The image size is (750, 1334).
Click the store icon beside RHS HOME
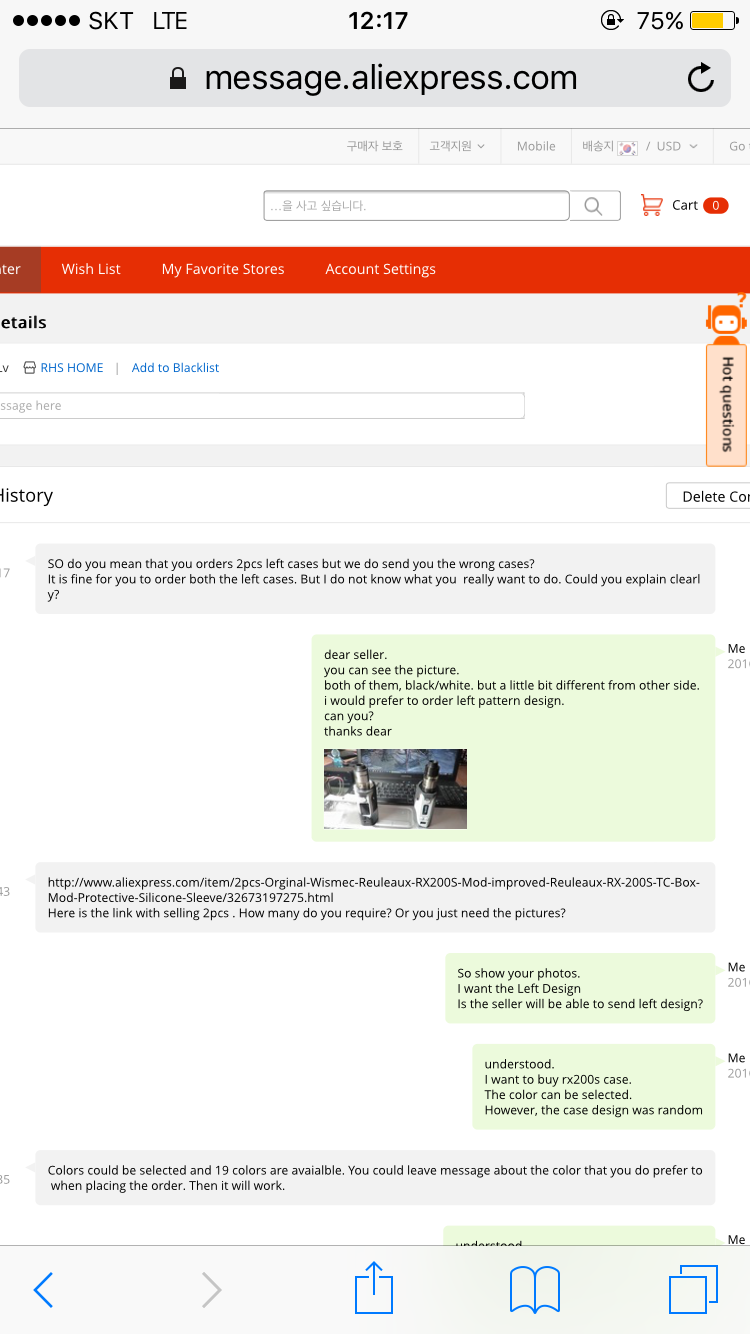click(x=30, y=368)
